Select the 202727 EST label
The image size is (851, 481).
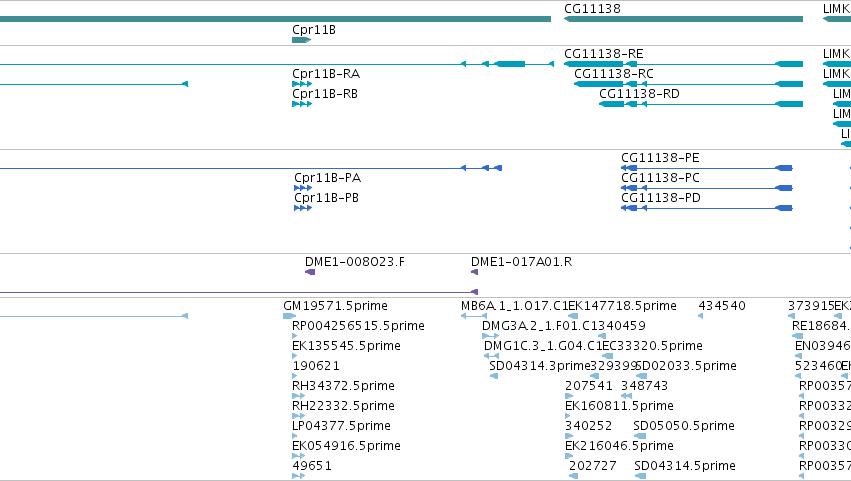coord(593,466)
